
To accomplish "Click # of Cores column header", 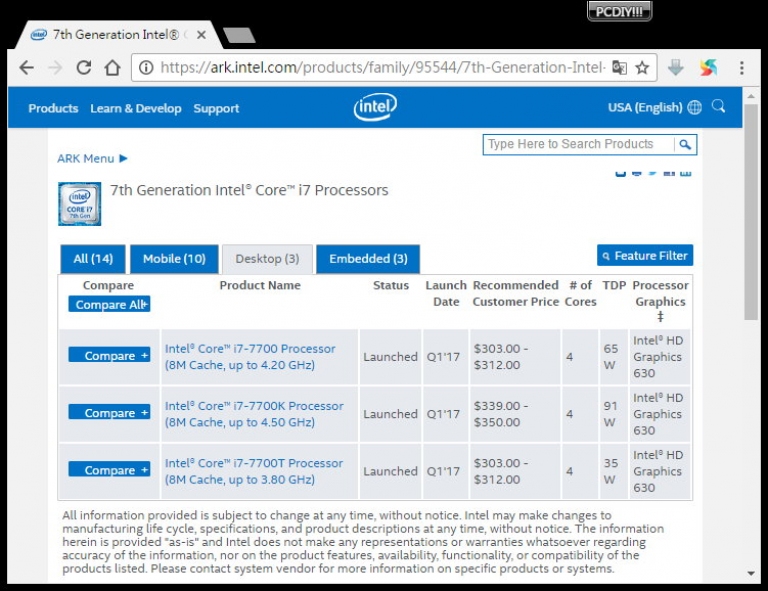I will pos(580,293).
